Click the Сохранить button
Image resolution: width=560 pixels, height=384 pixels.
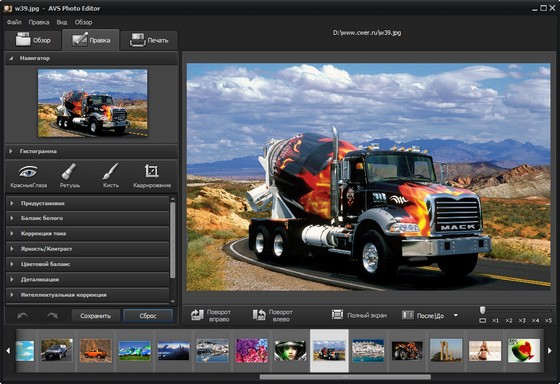point(95,316)
